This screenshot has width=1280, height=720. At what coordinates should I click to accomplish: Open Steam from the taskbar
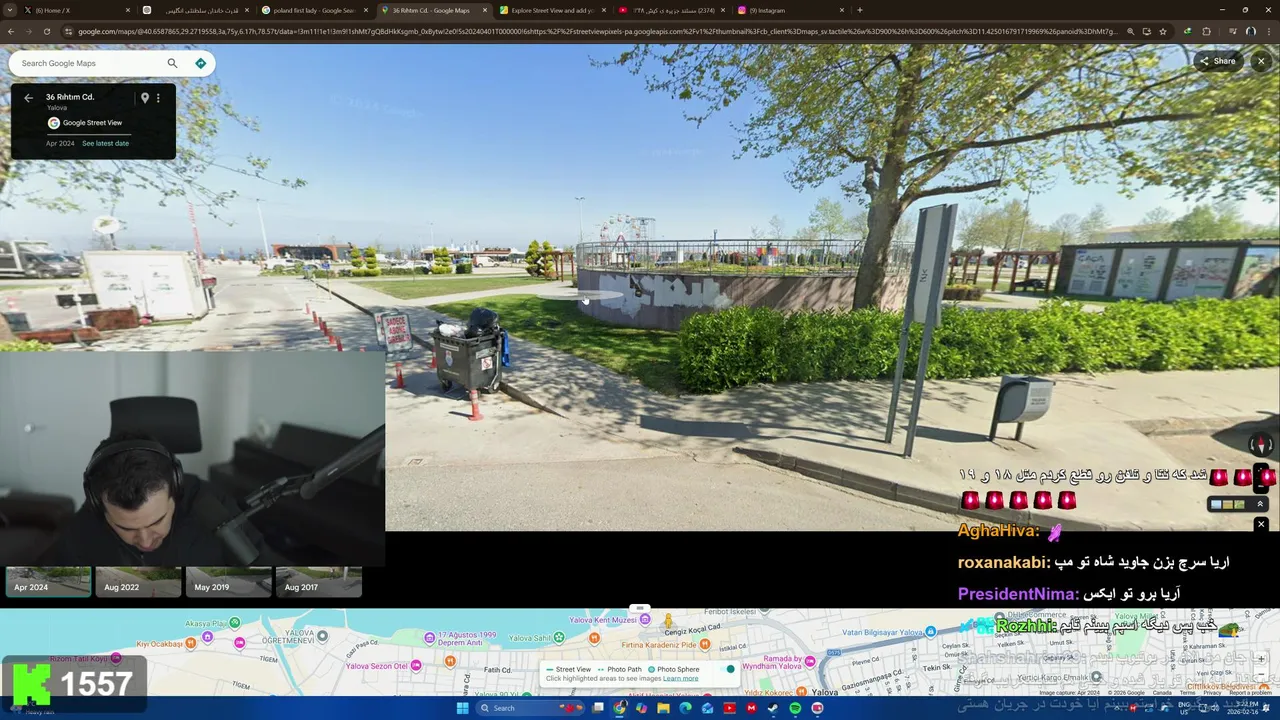(x=773, y=708)
